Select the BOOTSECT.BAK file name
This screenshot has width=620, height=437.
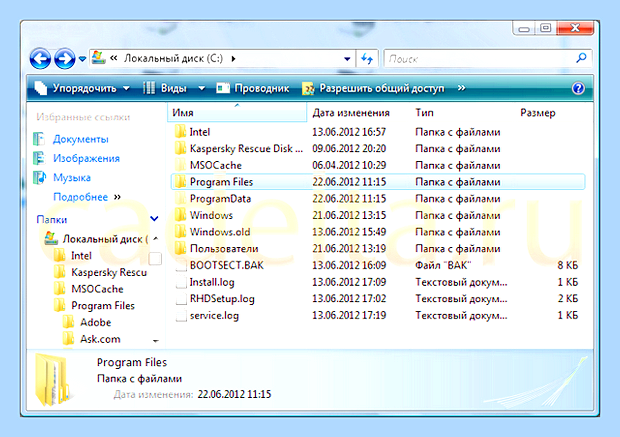tap(227, 265)
